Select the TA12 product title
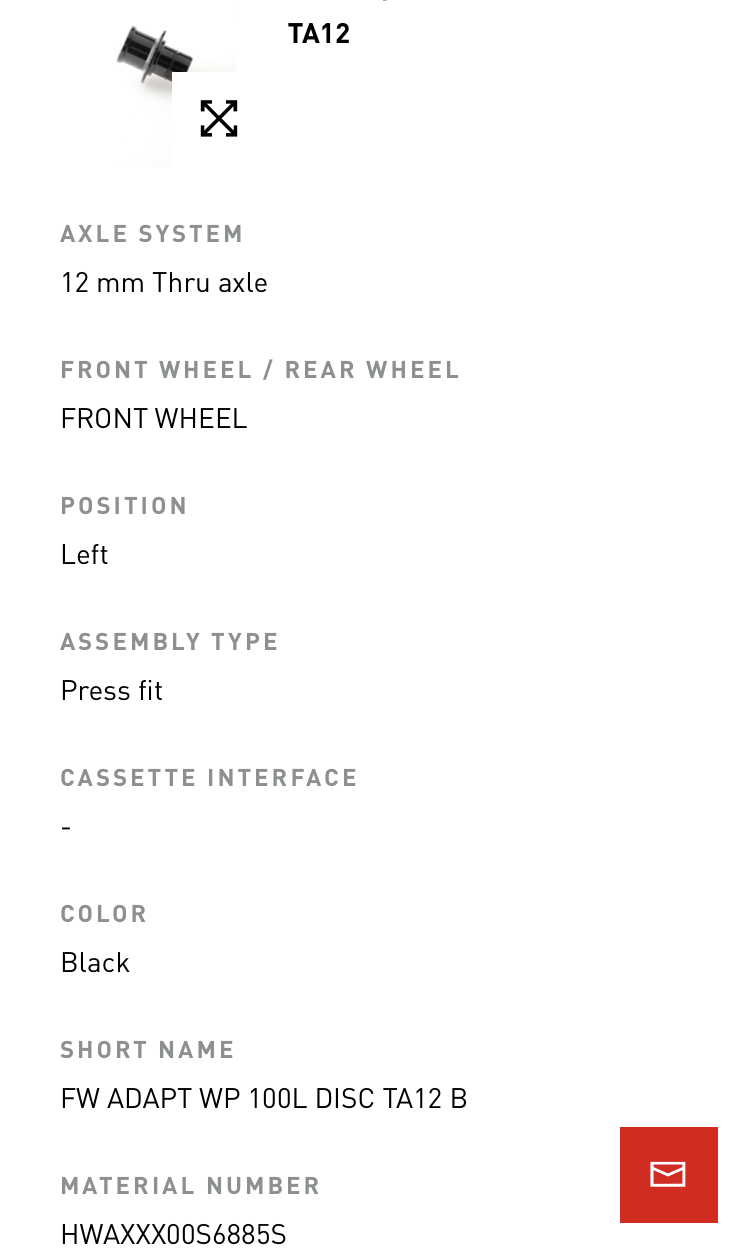 pyautogui.click(x=319, y=34)
